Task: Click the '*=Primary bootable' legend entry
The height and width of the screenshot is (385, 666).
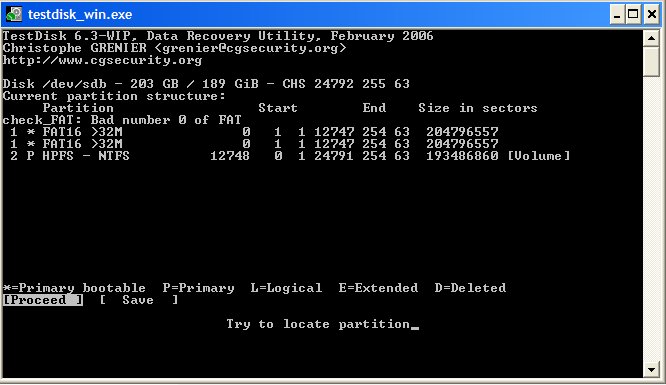Action: point(74,288)
